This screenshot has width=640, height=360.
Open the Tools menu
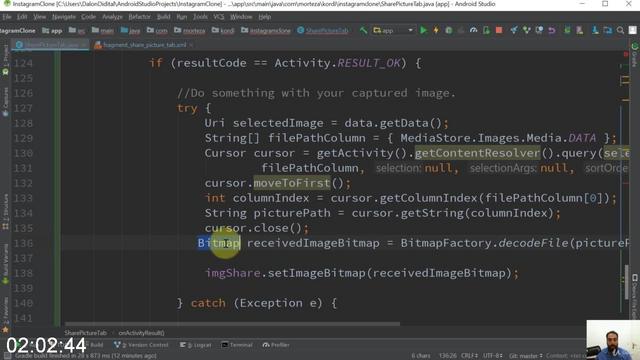click(x=200, y=17)
